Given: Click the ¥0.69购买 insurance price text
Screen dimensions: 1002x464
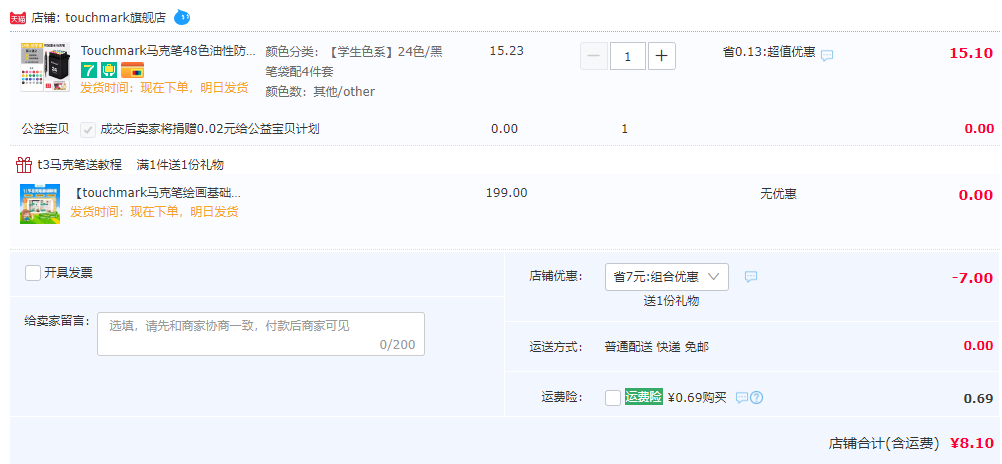Looking at the screenshot, I should click(x=697, y=398).
